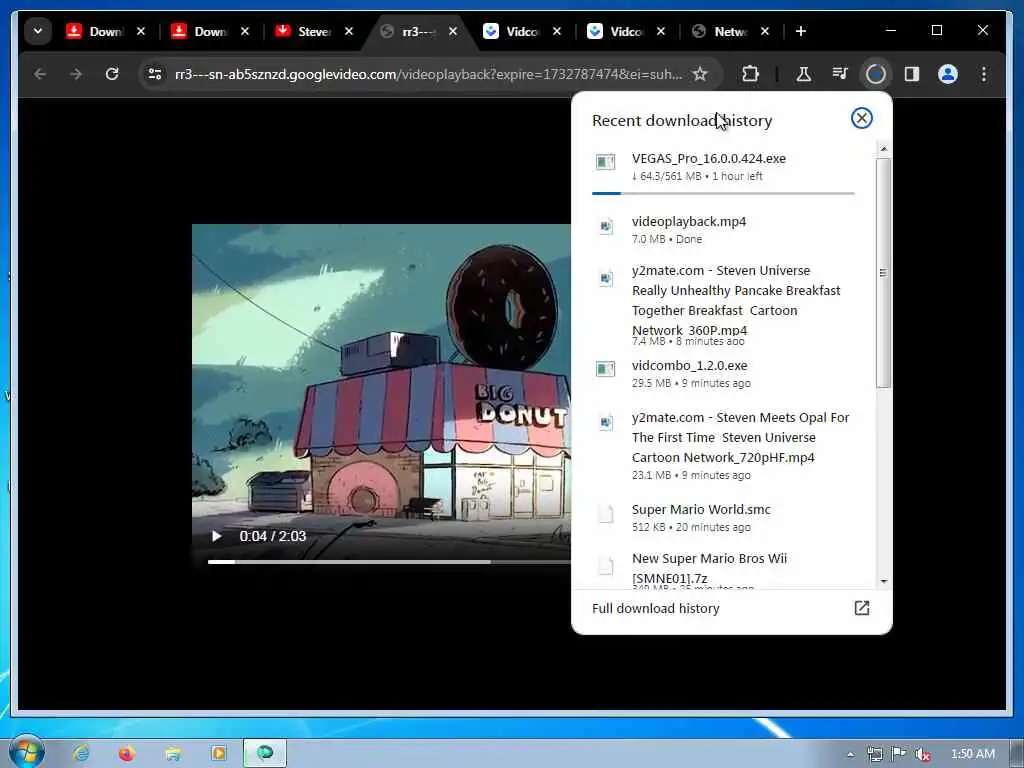This screenshot has height=768, width=1024.
Task: Open Super Mario World.smc download
Action: (724, 517)
